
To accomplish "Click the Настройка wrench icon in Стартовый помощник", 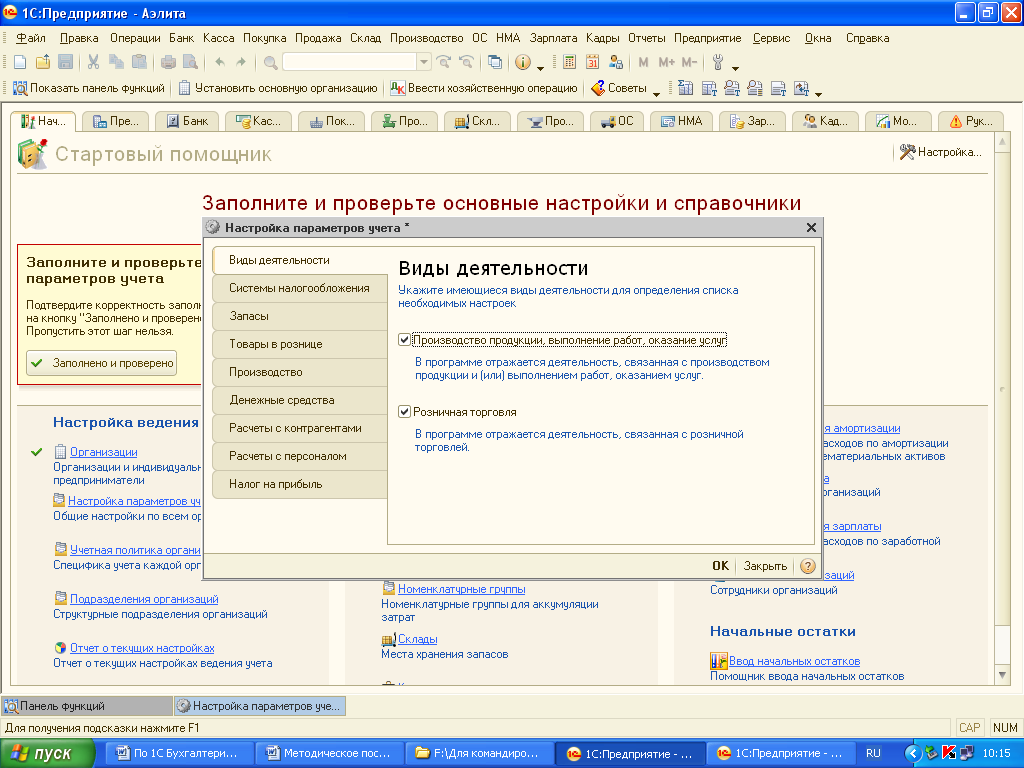I will click(907, 152).
